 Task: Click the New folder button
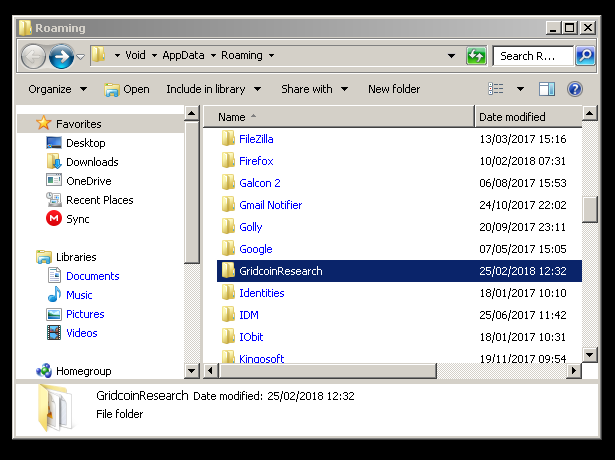[x=394, y=89]
